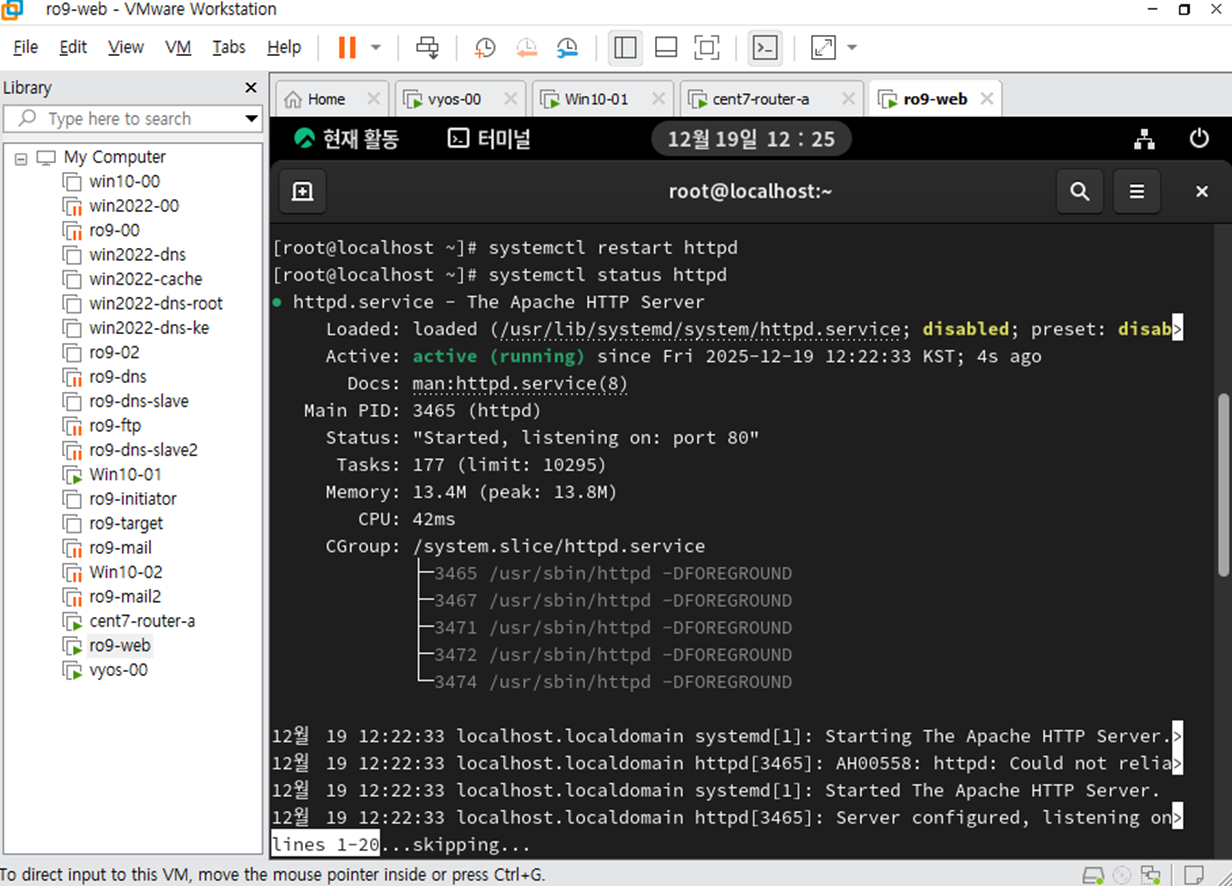Click the guest network status icon

point(1144,139)
